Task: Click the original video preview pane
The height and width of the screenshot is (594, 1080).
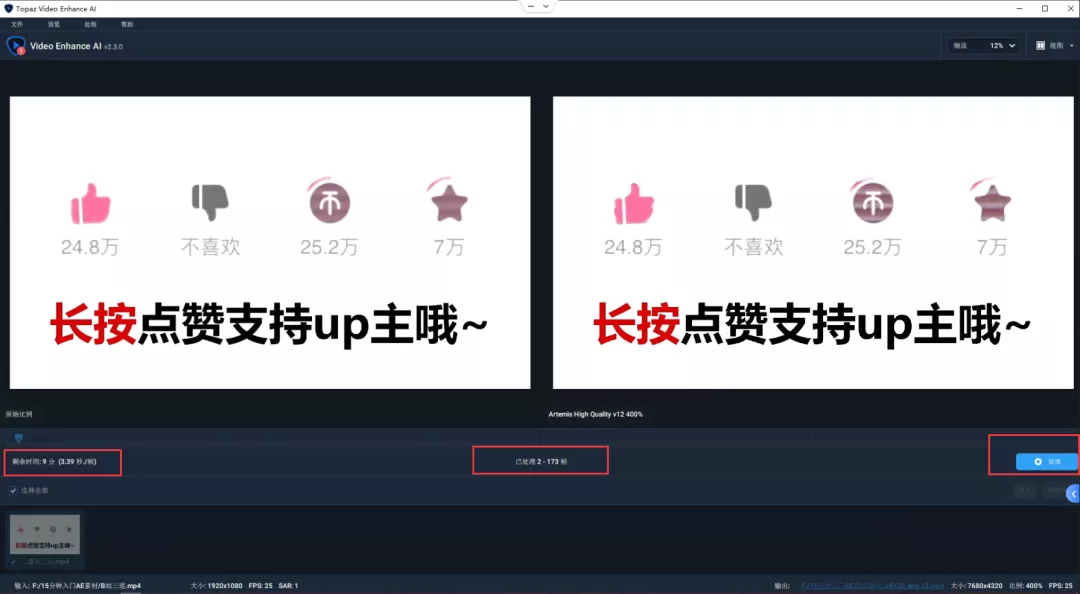Action: (270, 242)
